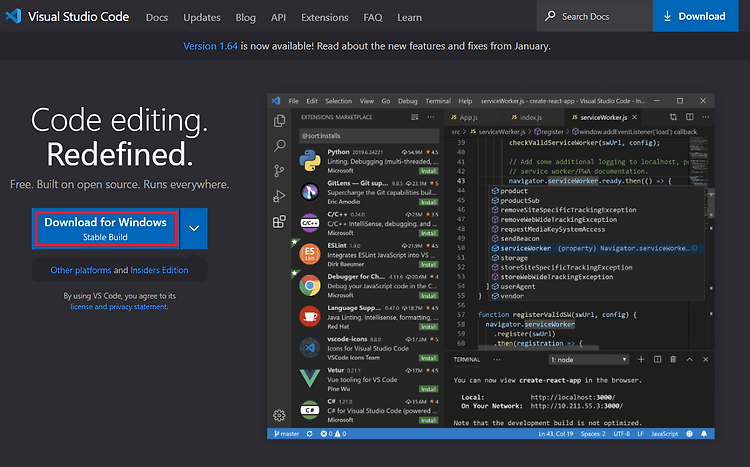750x467 pixels.
Task: Click the Selection menu in the screenshot
Action: tap(339, 101)
